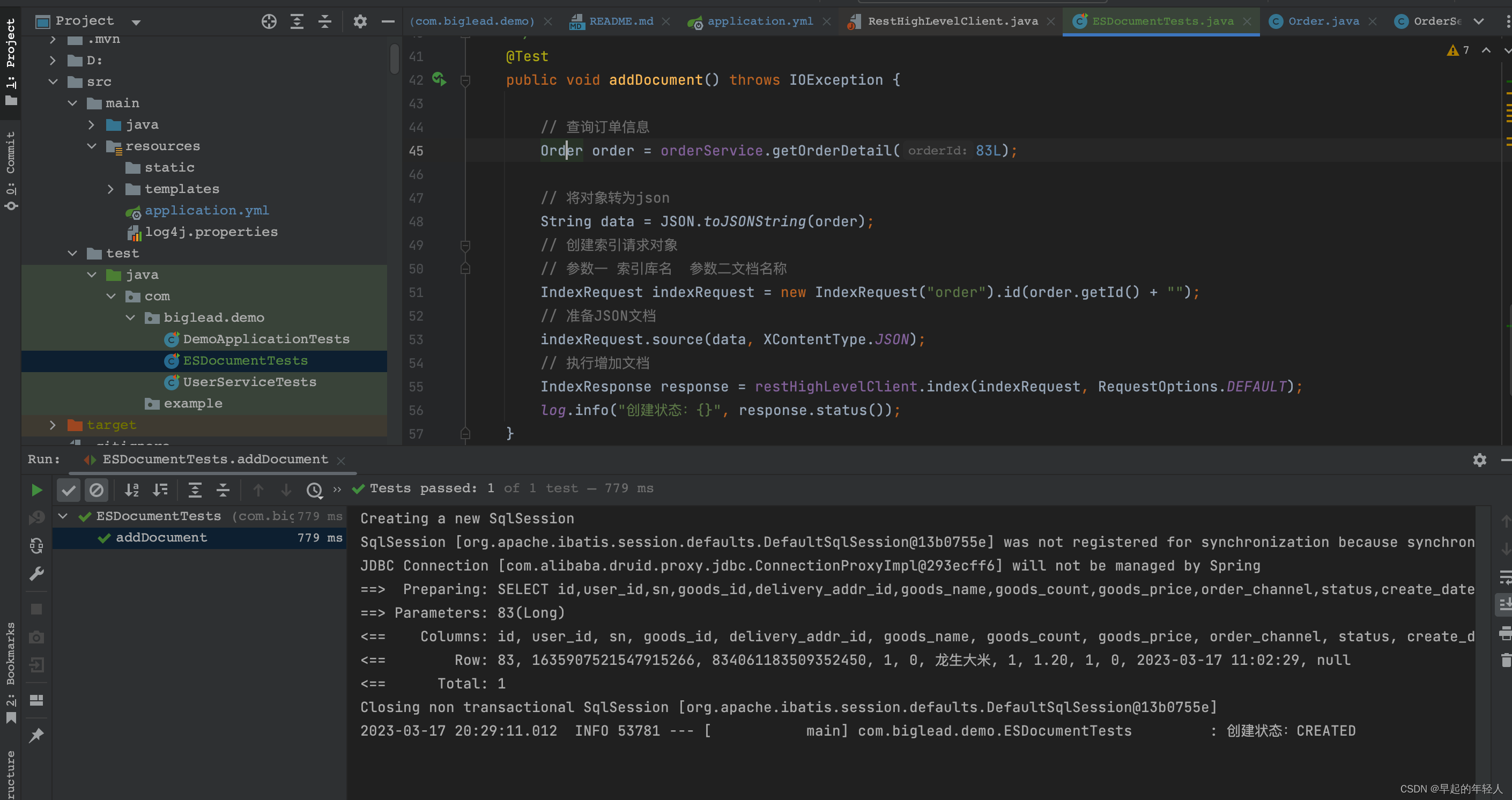Jump to previous highlighted error arrow
Viewport: 1512px width, 800px height.
[1486, 50]
